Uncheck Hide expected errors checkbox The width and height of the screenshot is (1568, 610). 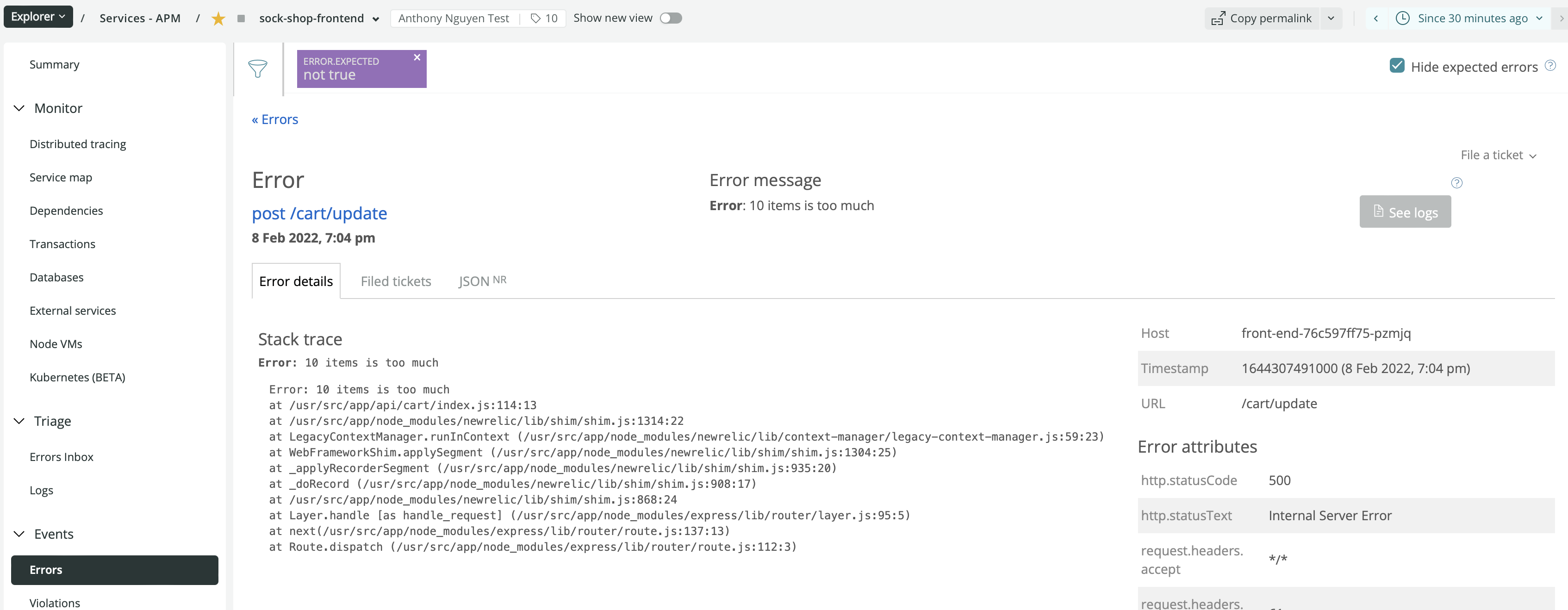pyautogui.click(x=1397, y=66)
